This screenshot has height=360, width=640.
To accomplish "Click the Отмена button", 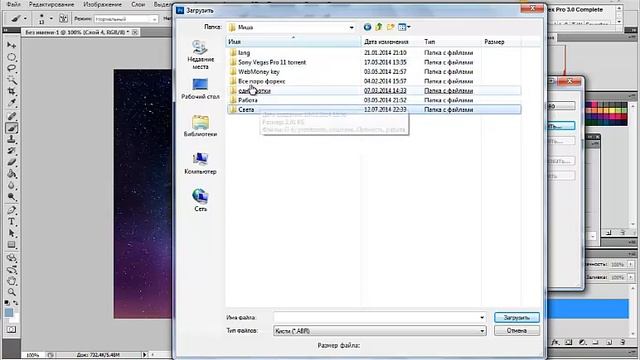I will click(x=517, y=331).
